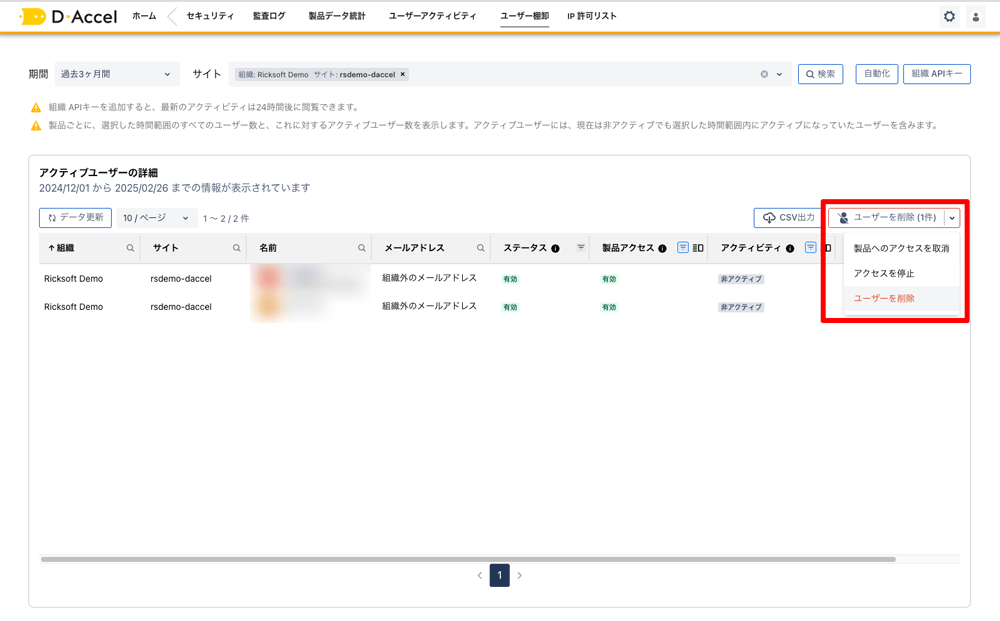1000x621 pixels.
Task: Click rsdemo-daccel in second row
Action: 181,307
